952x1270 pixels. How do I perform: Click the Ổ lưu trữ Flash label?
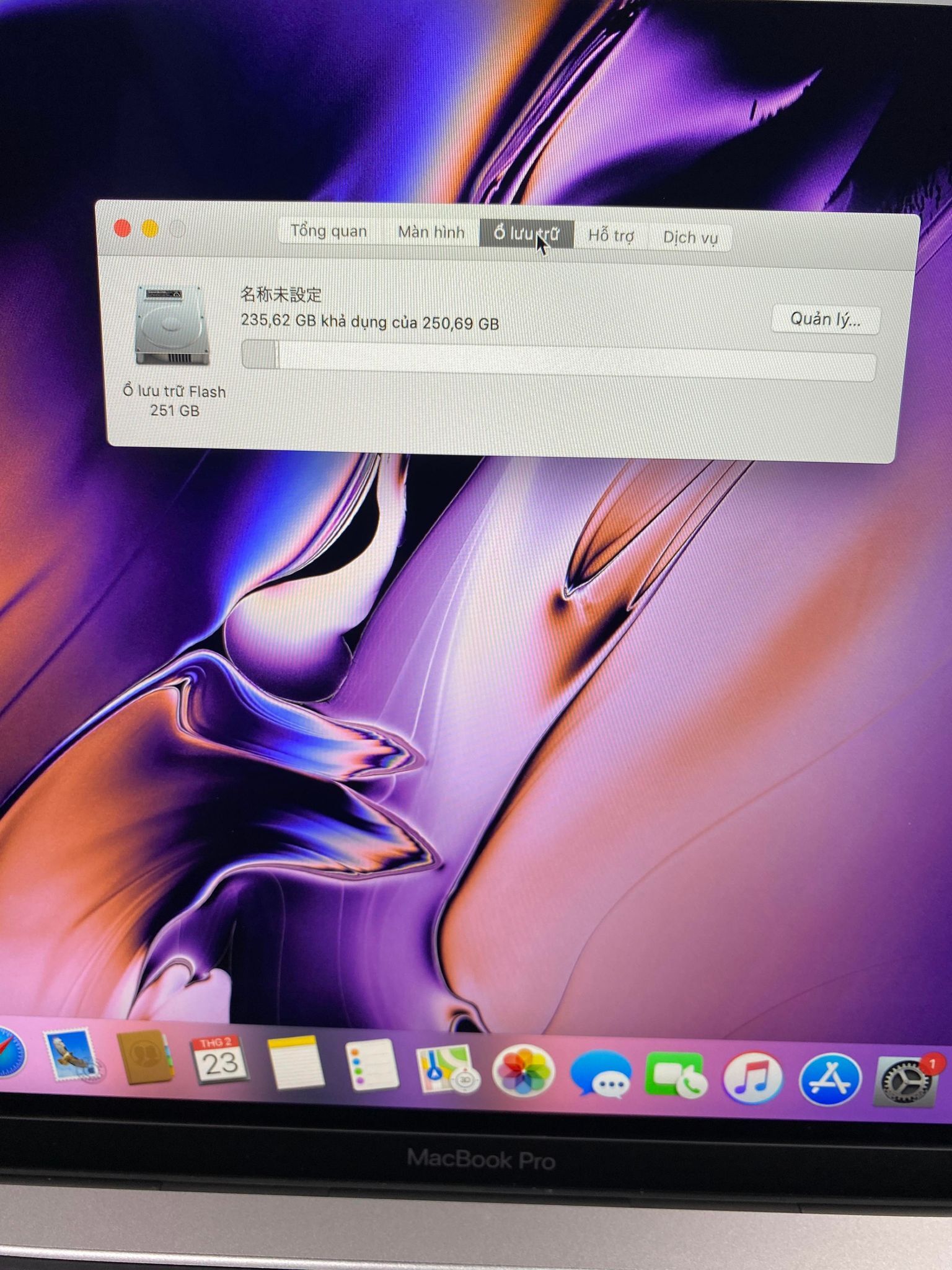[x=174, y=392]
